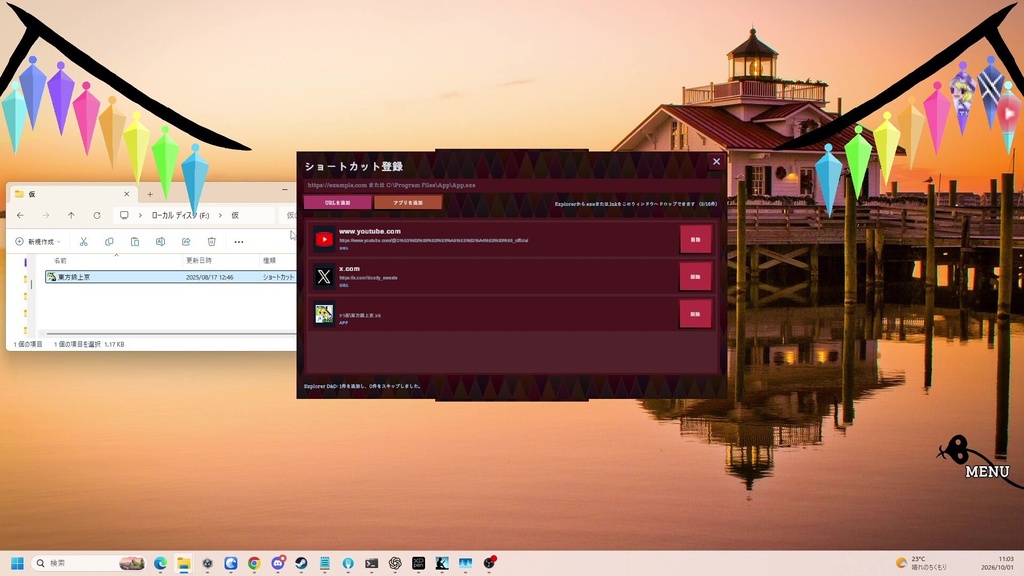Open the weather widget showing 23°C
Viewport: 1024px width, 576px height.
coord(921,563)
